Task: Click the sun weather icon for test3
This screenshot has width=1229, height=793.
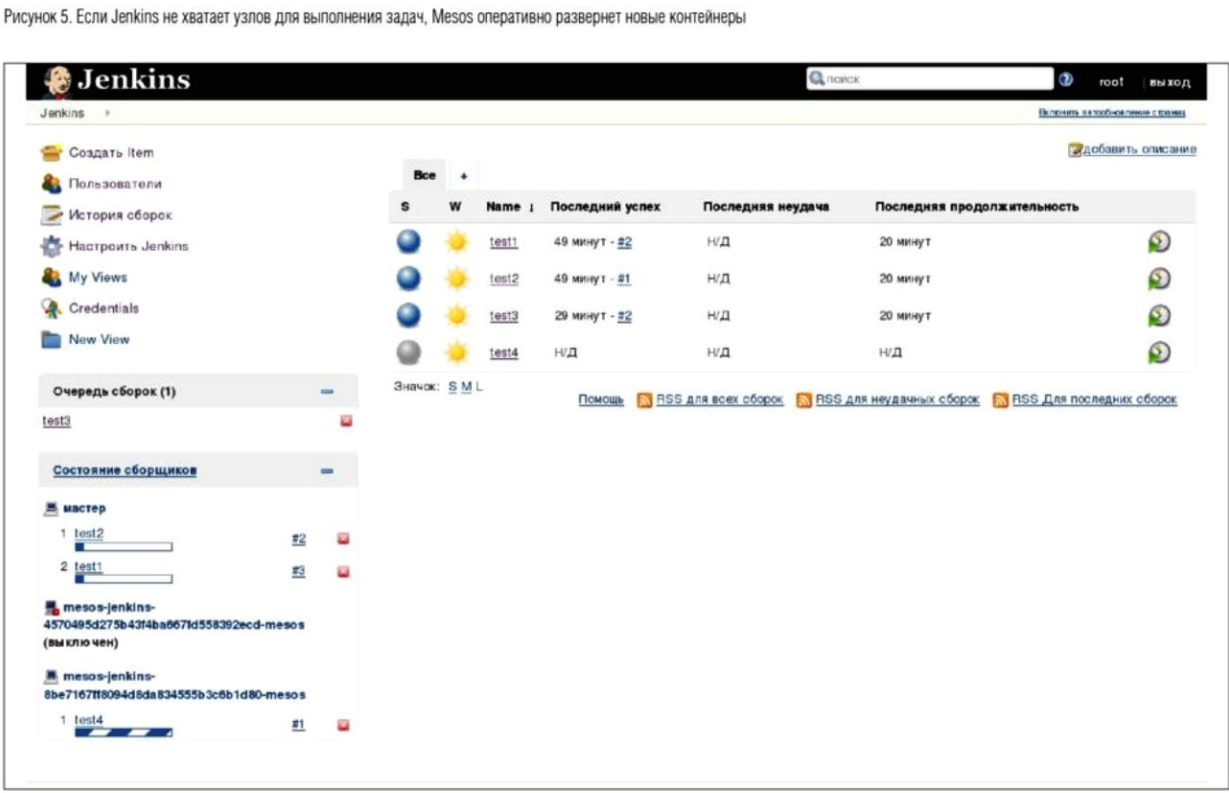Action: click(456, 316)
